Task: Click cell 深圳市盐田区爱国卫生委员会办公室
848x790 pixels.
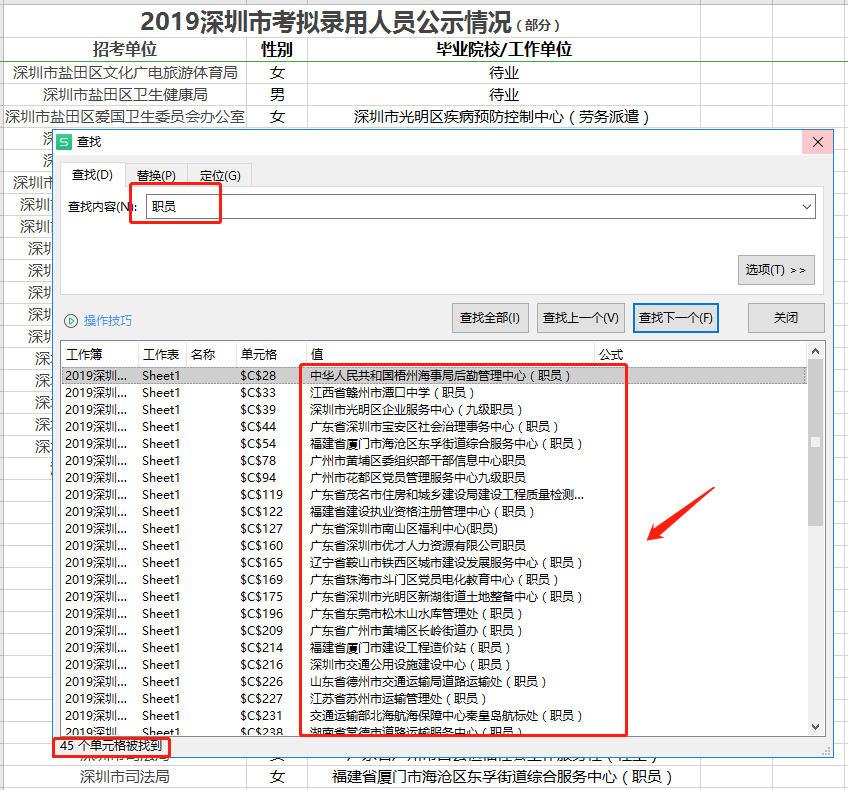Action: [125, 117]
